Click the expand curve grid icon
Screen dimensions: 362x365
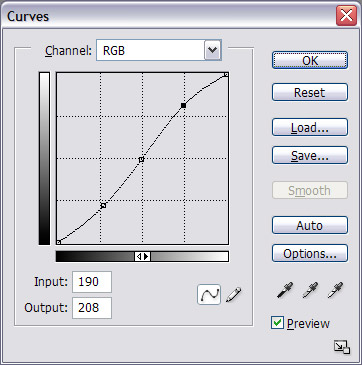point(342,347)
